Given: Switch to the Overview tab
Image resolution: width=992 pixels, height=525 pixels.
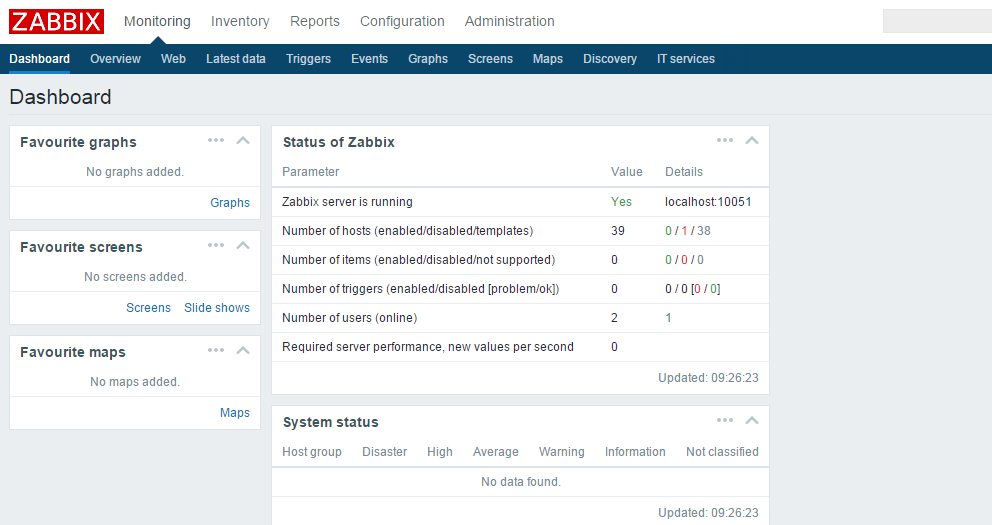Looking at the screenshot, I should pyautogui.click(x=115, y=59).
